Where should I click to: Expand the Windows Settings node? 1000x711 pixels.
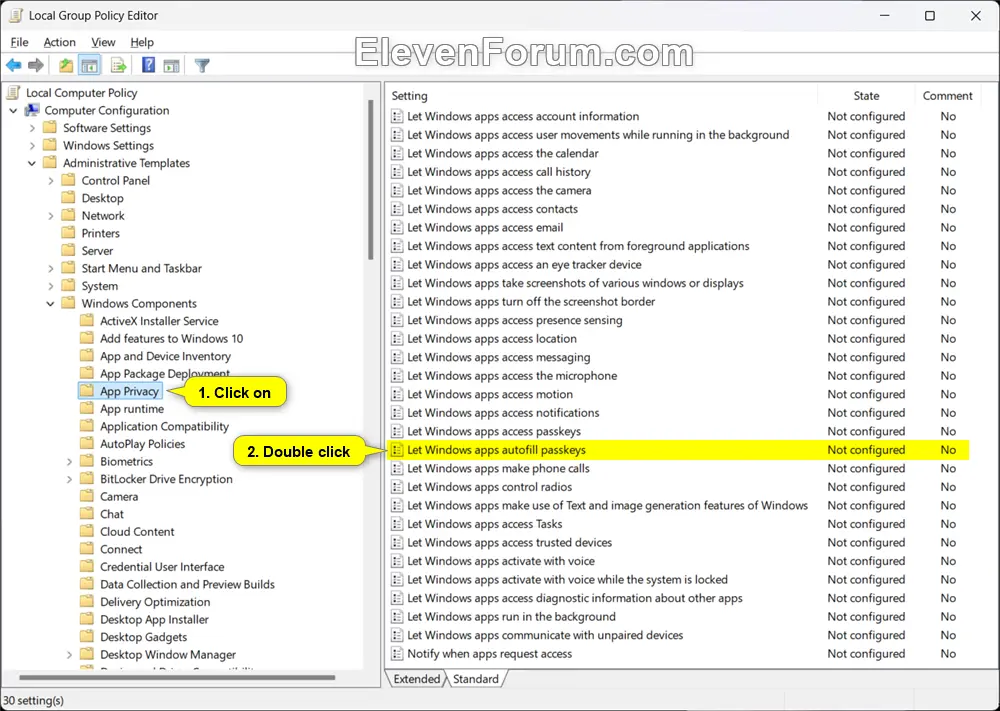point(32,145)
